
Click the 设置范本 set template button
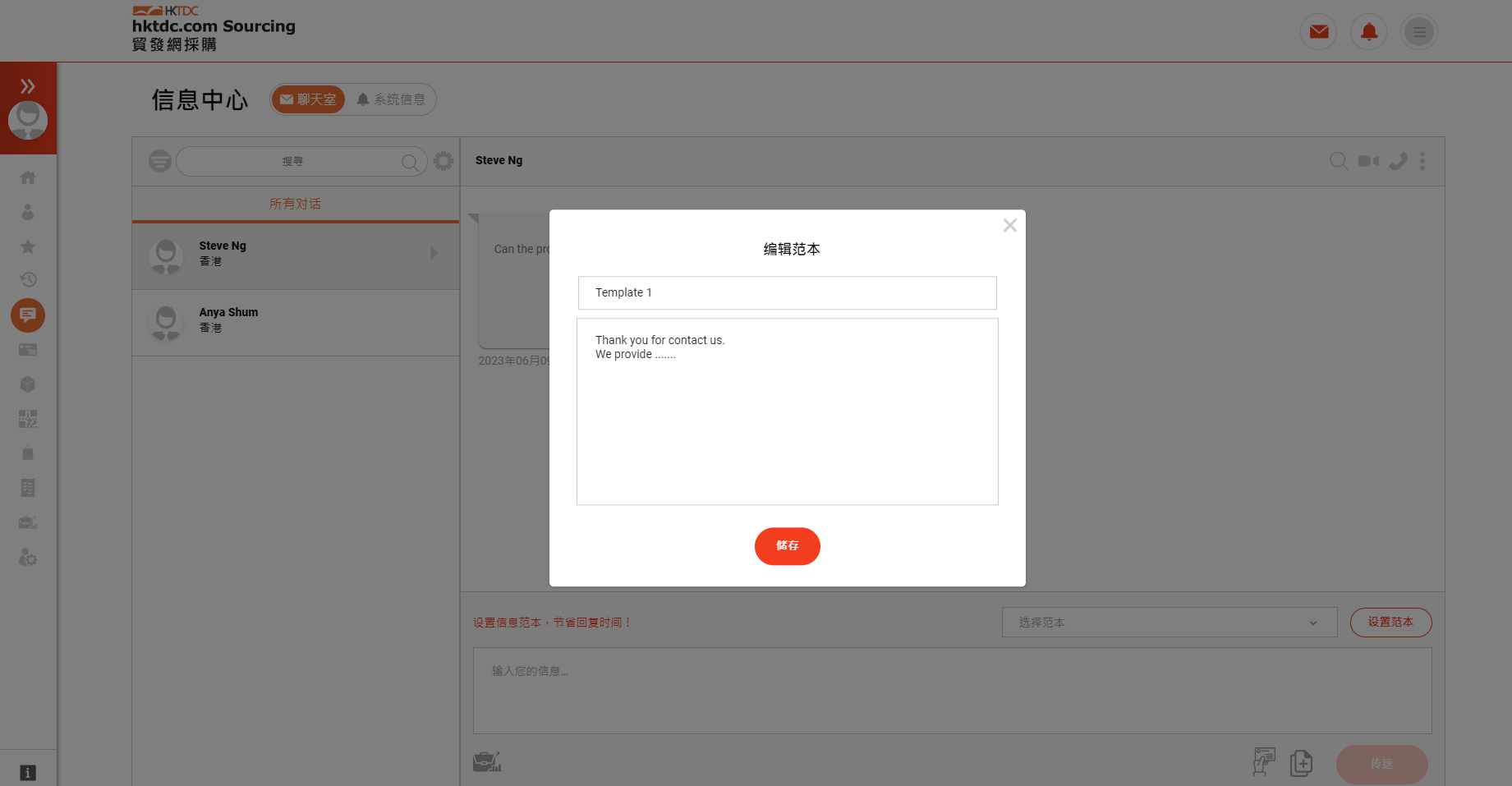click(1391, 623)
